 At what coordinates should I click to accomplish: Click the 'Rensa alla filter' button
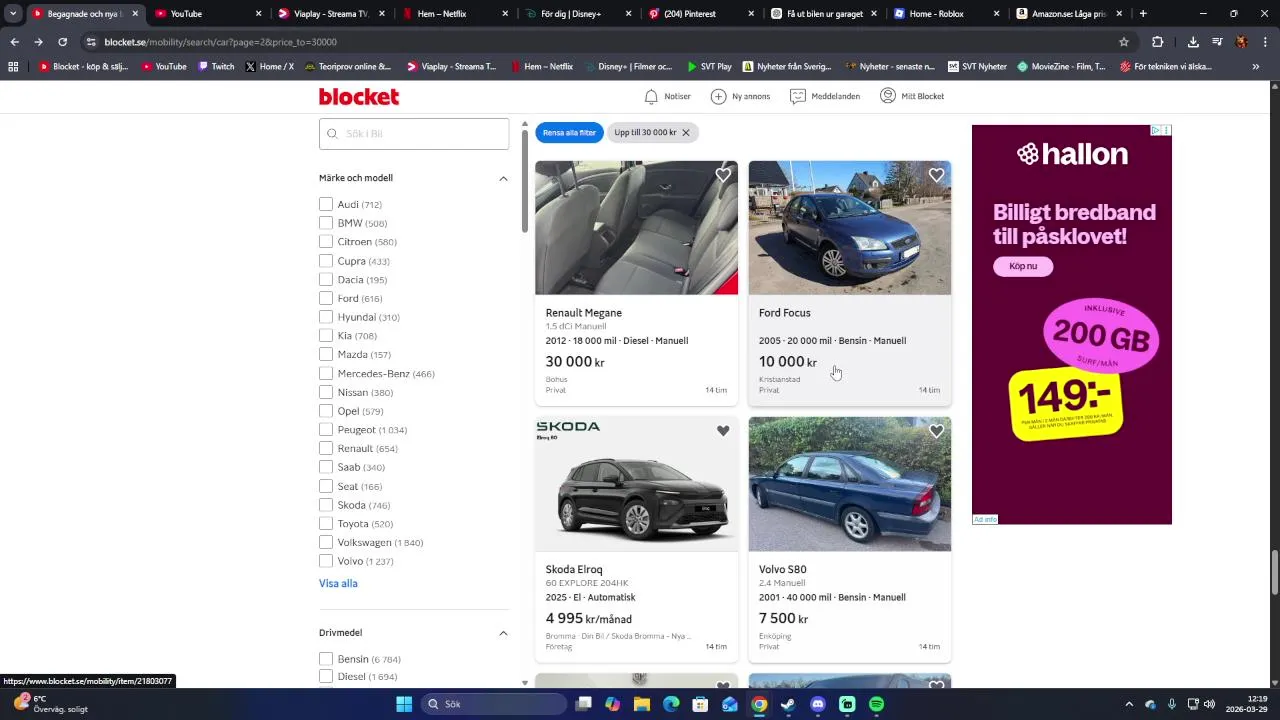(x=569, y=132)
